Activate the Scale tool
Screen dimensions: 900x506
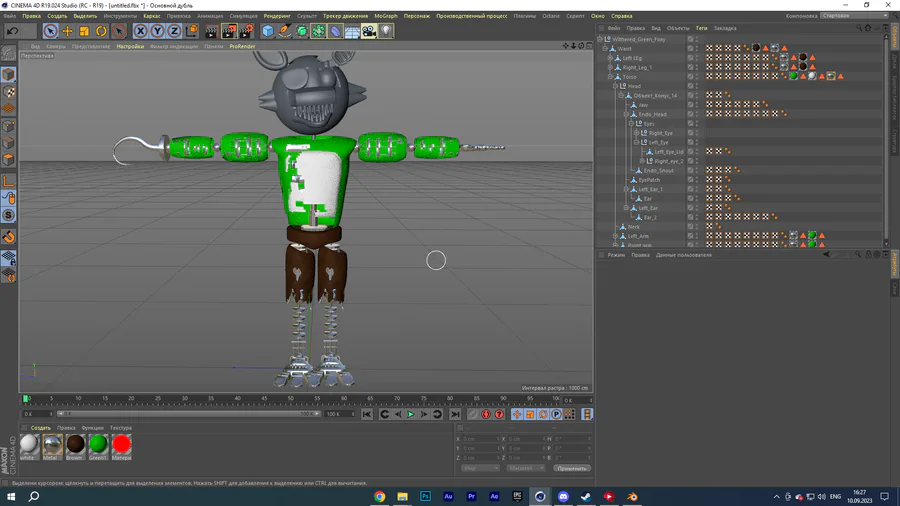(84, 31)
